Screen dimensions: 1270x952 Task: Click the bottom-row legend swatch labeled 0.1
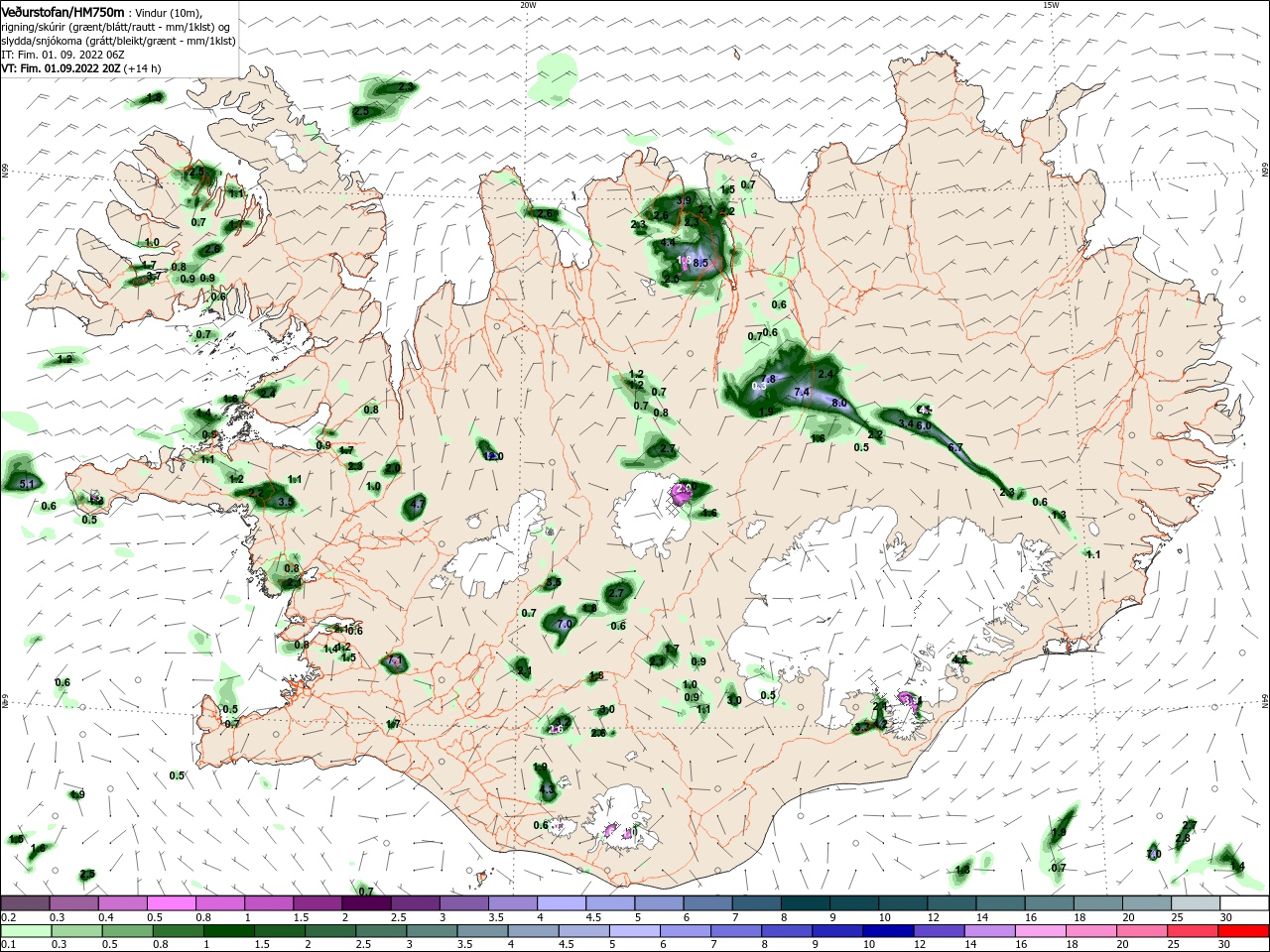pos(25,931)
